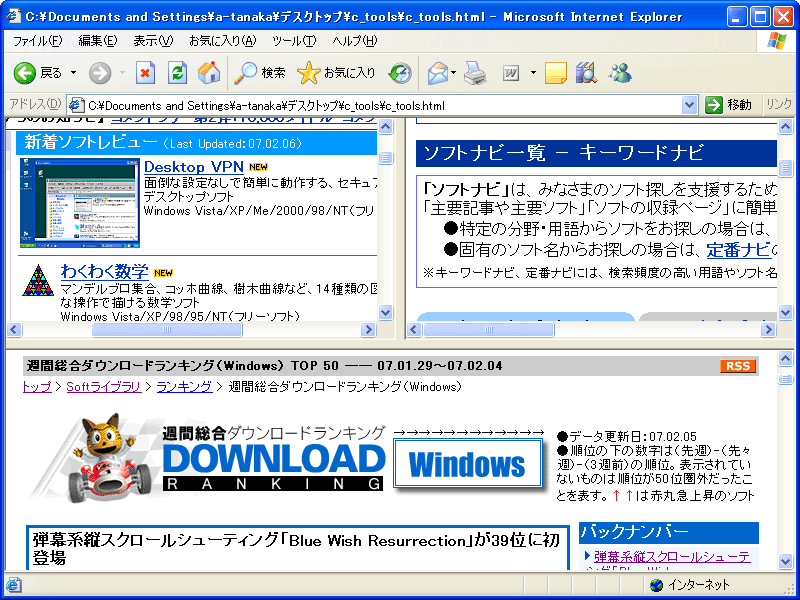Follow the トップ breadcrumb link
The height and width of the screenshot is (600, 800).
(x=37, y=387)
